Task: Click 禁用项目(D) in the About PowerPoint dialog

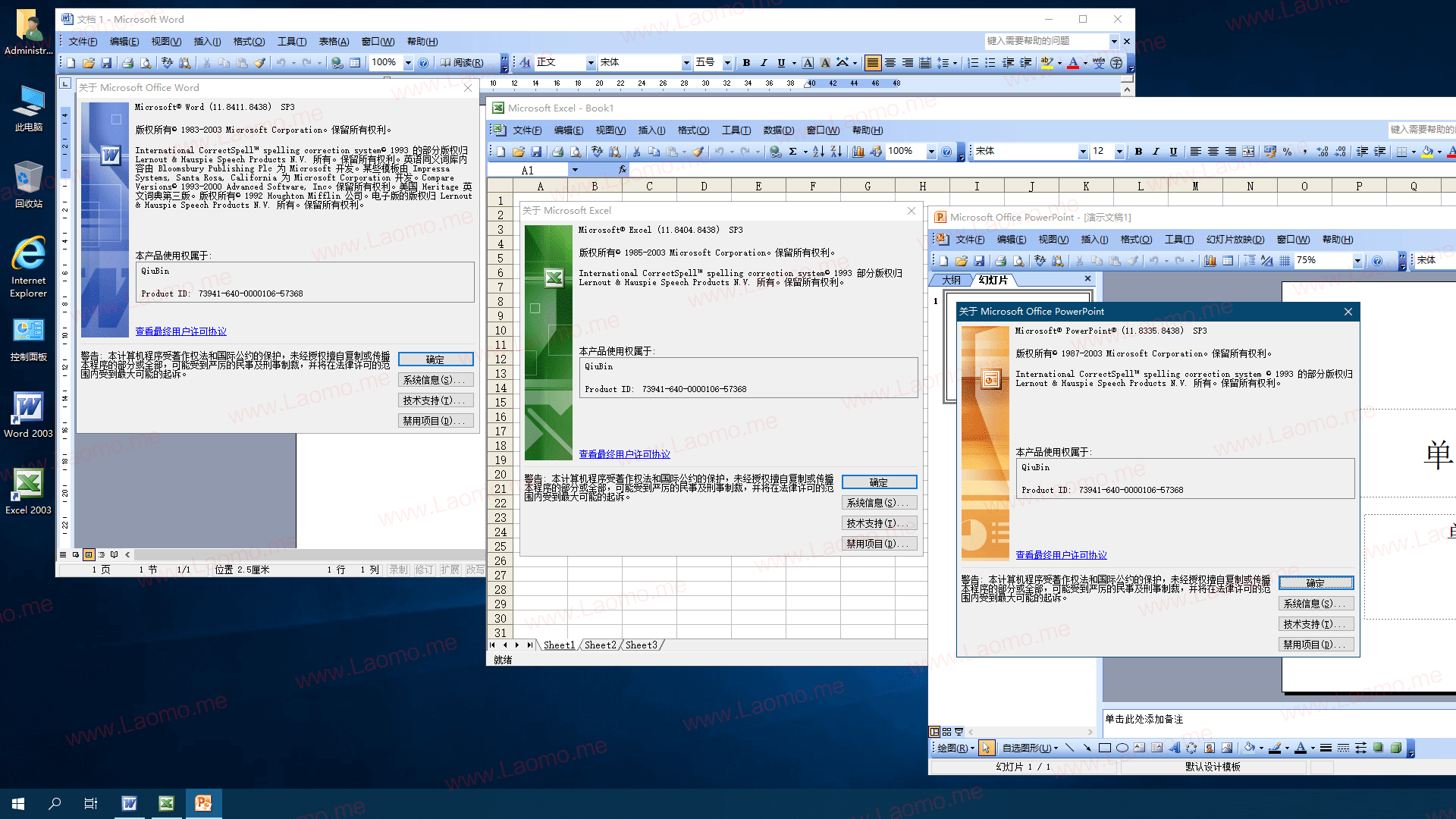Action: pos(1316,645)
